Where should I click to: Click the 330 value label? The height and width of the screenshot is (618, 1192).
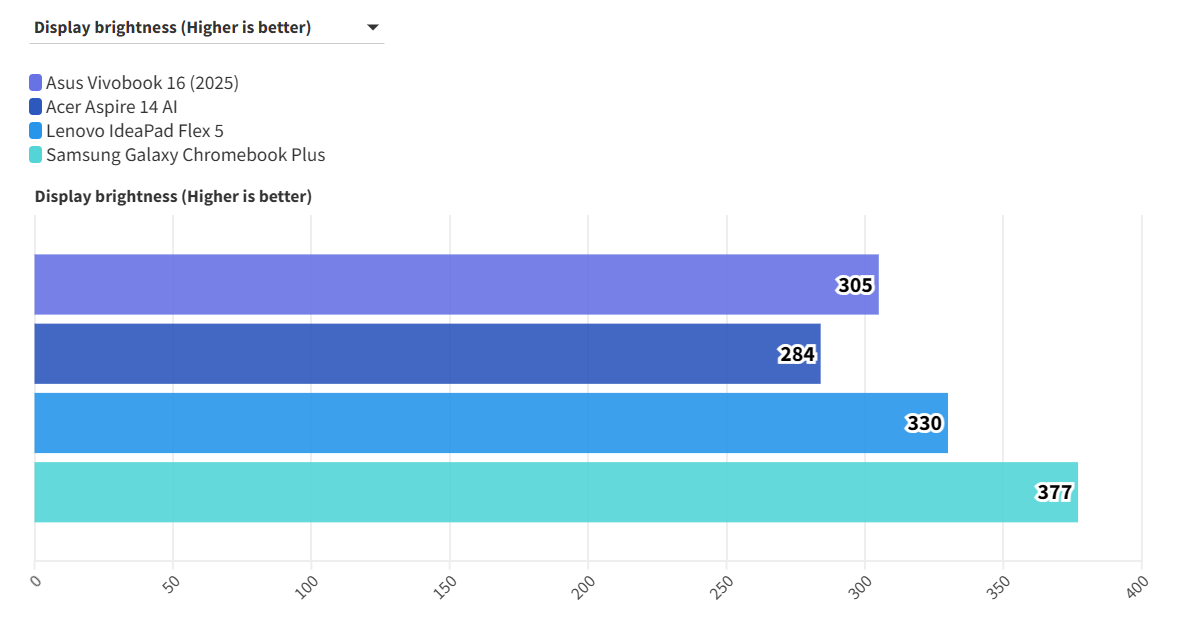924,423
